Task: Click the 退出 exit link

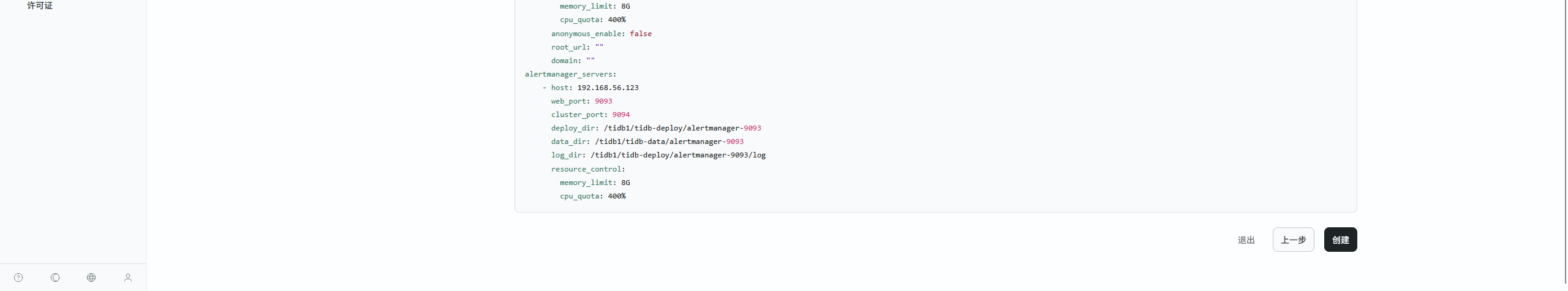Action: pos(1246,240)
